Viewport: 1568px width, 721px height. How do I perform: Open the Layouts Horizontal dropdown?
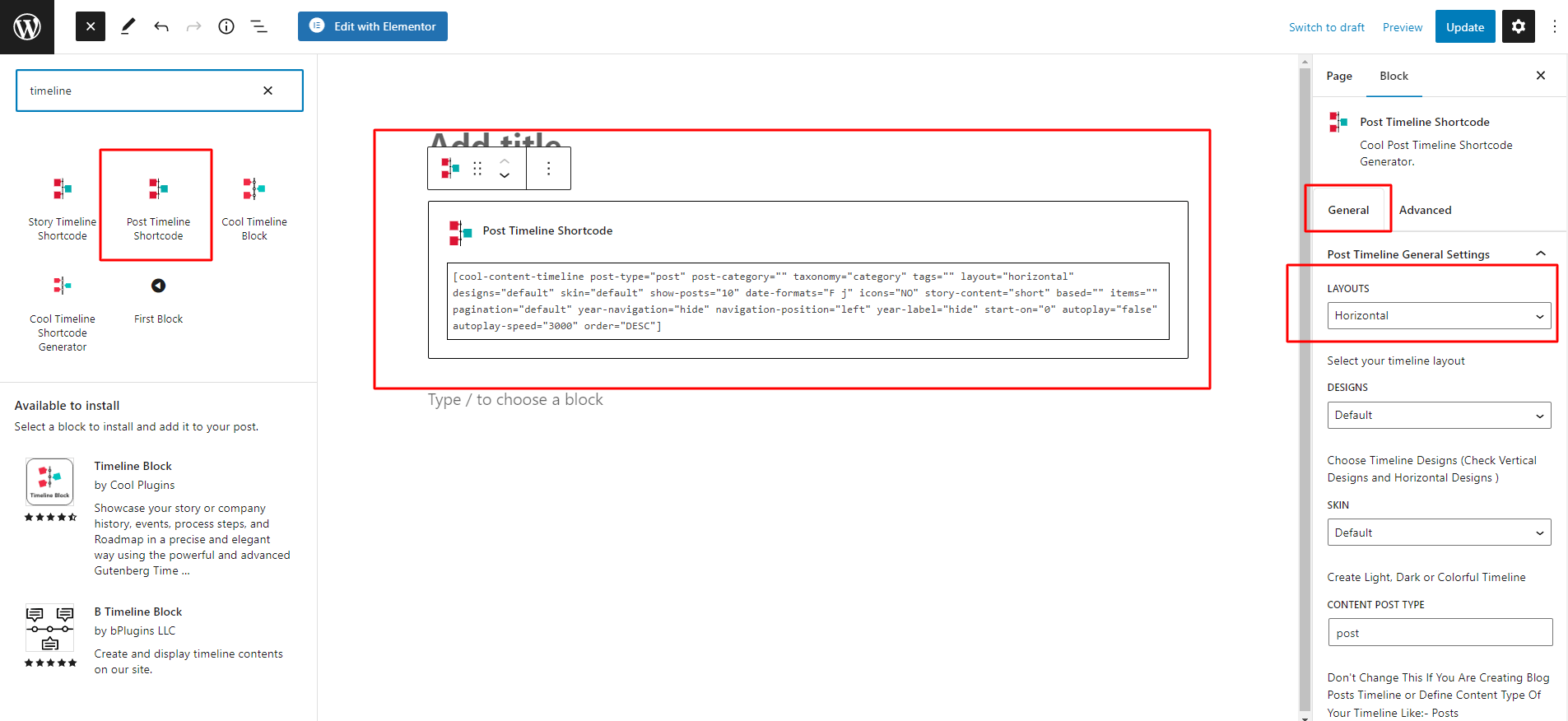1439,315
